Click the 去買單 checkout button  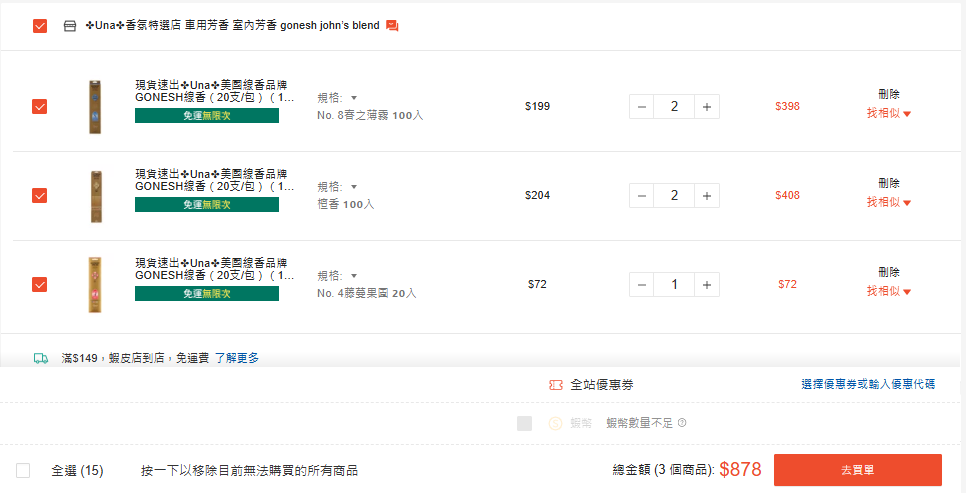857,470
